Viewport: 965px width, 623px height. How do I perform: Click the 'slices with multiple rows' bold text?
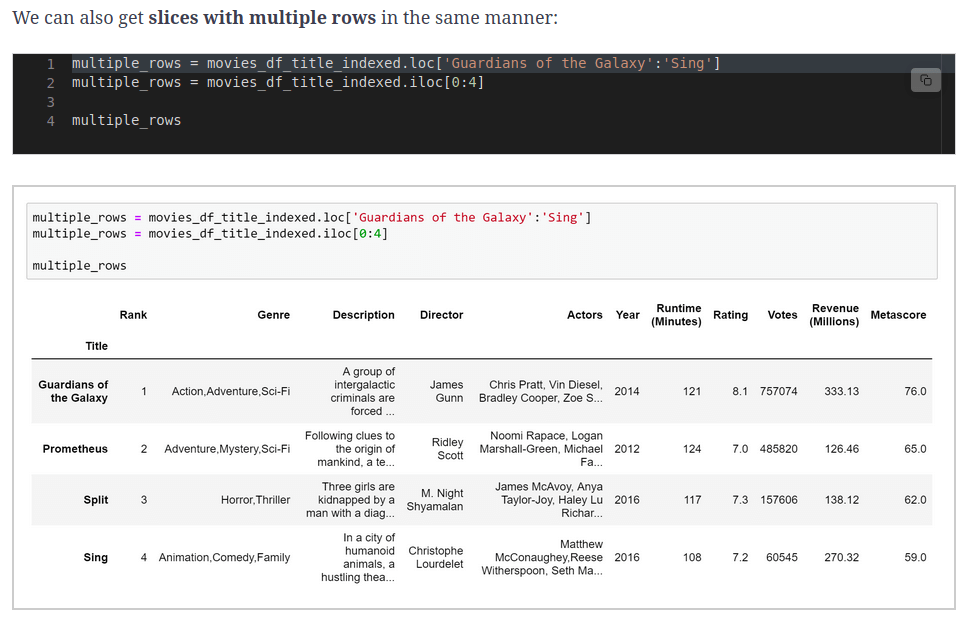262,17
